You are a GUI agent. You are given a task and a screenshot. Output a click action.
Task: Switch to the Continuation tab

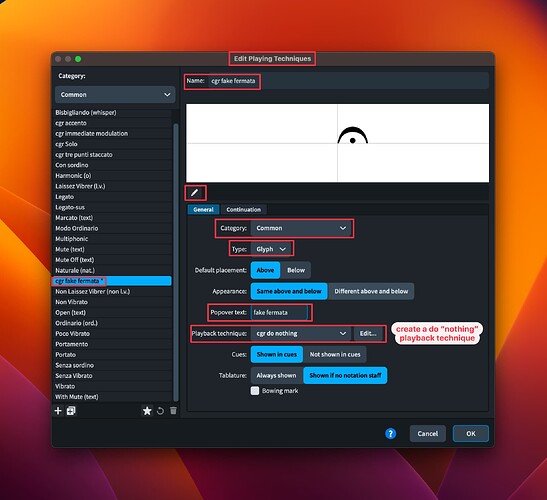click(243, 209)
